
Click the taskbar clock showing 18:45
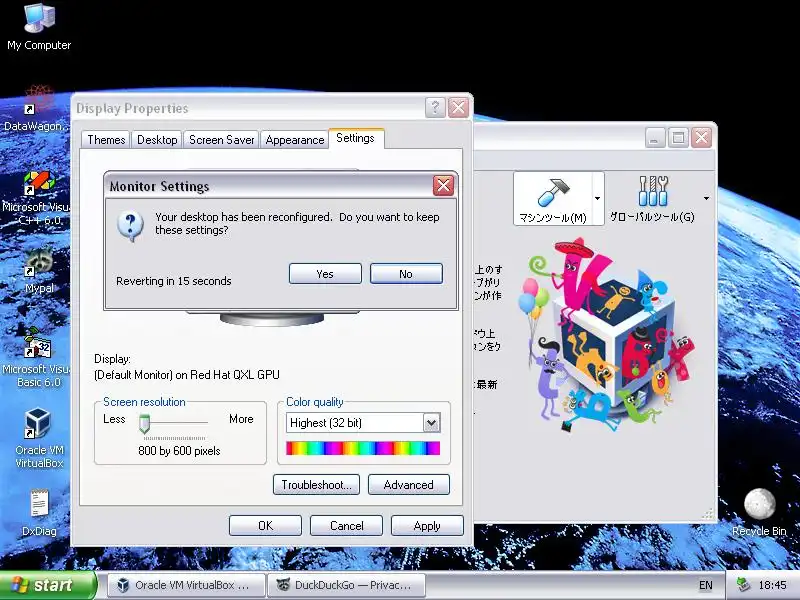772,585
